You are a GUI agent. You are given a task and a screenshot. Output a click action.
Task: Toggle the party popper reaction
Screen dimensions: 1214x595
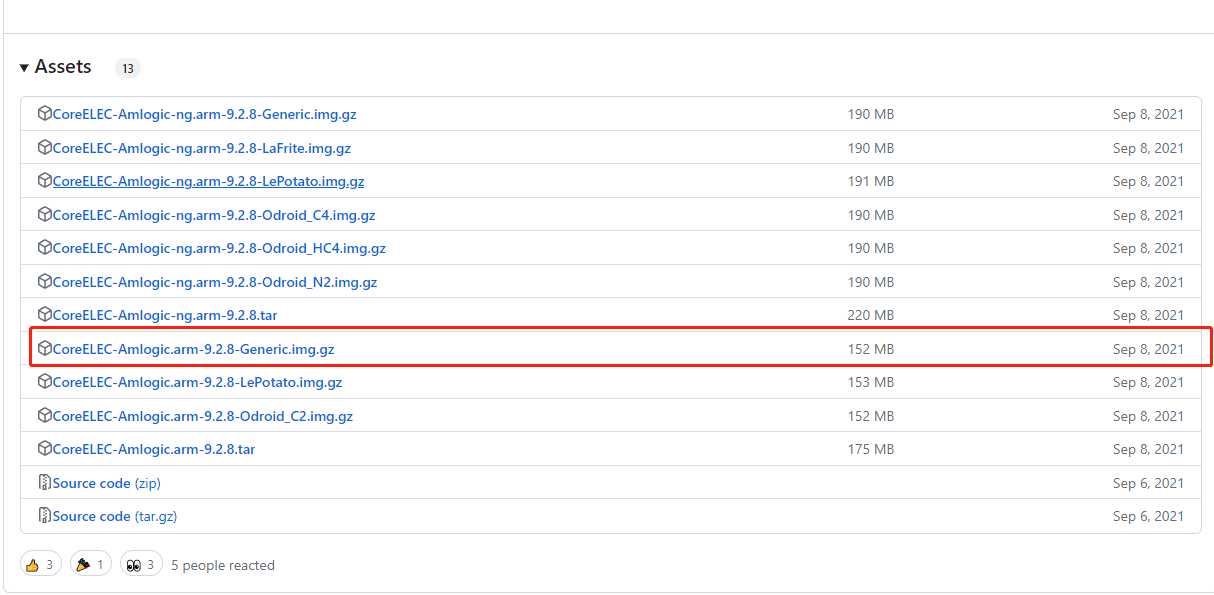(90, 565)
